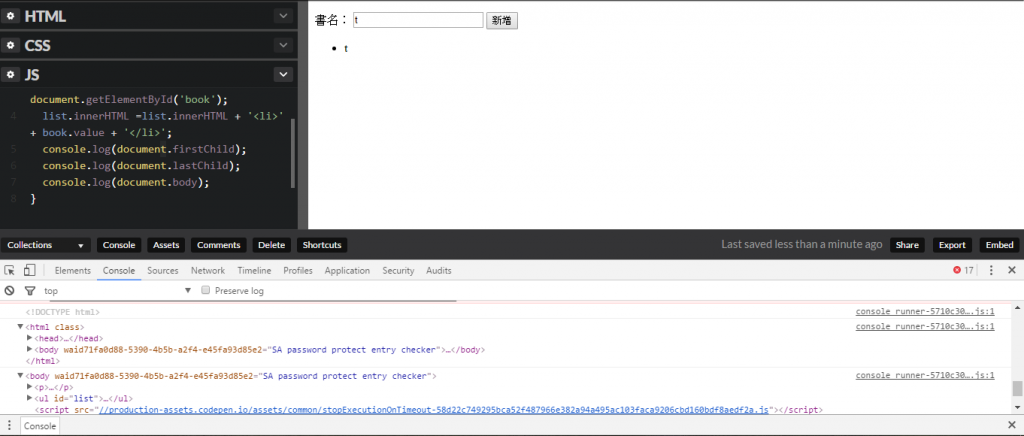The image size is (1024, 436).
Task: Expand the body node under html
Action: click(29, 350)
